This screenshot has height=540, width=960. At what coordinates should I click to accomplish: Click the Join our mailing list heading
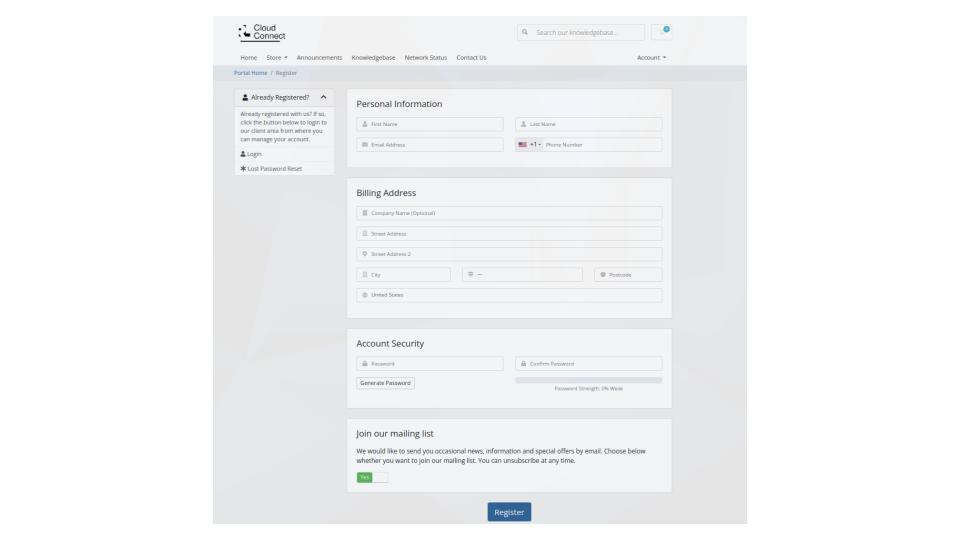click(x=394, y=433)
